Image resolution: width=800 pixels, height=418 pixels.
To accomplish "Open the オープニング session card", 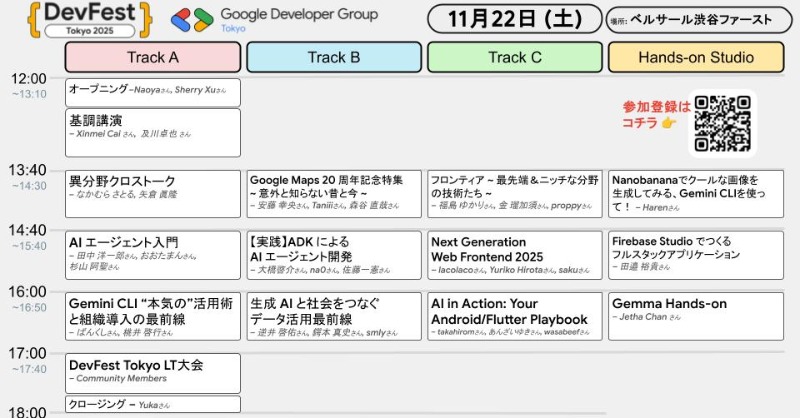I will click(x=153, y=92).
